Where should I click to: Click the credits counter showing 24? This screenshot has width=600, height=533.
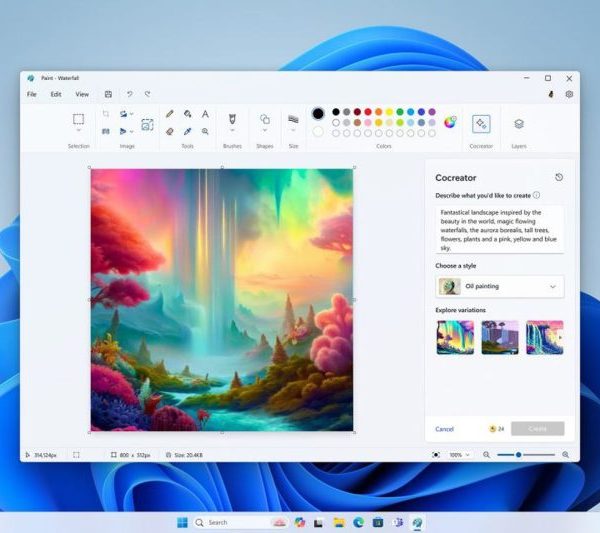(x=497, y=429)
